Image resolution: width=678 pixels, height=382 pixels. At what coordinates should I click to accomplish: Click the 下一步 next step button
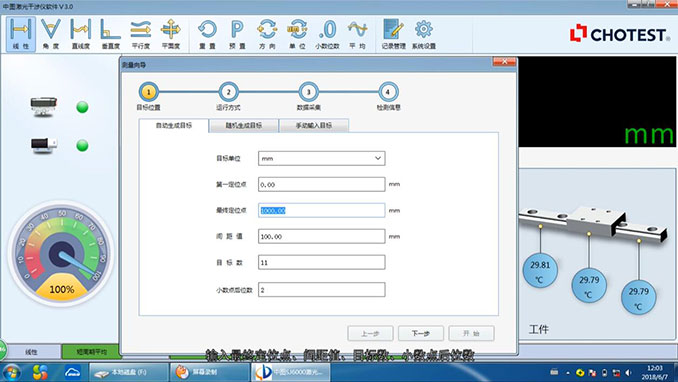click(x=421, y=333)
